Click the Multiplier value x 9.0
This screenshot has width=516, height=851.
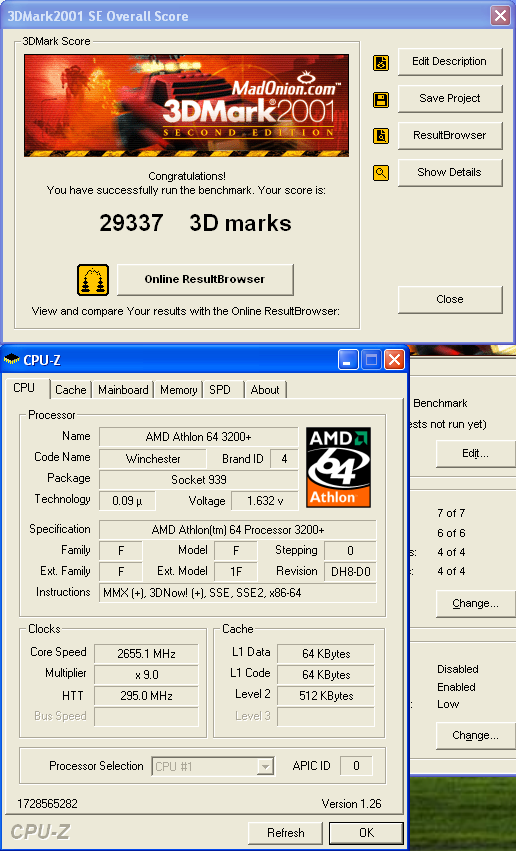(146, 675)
